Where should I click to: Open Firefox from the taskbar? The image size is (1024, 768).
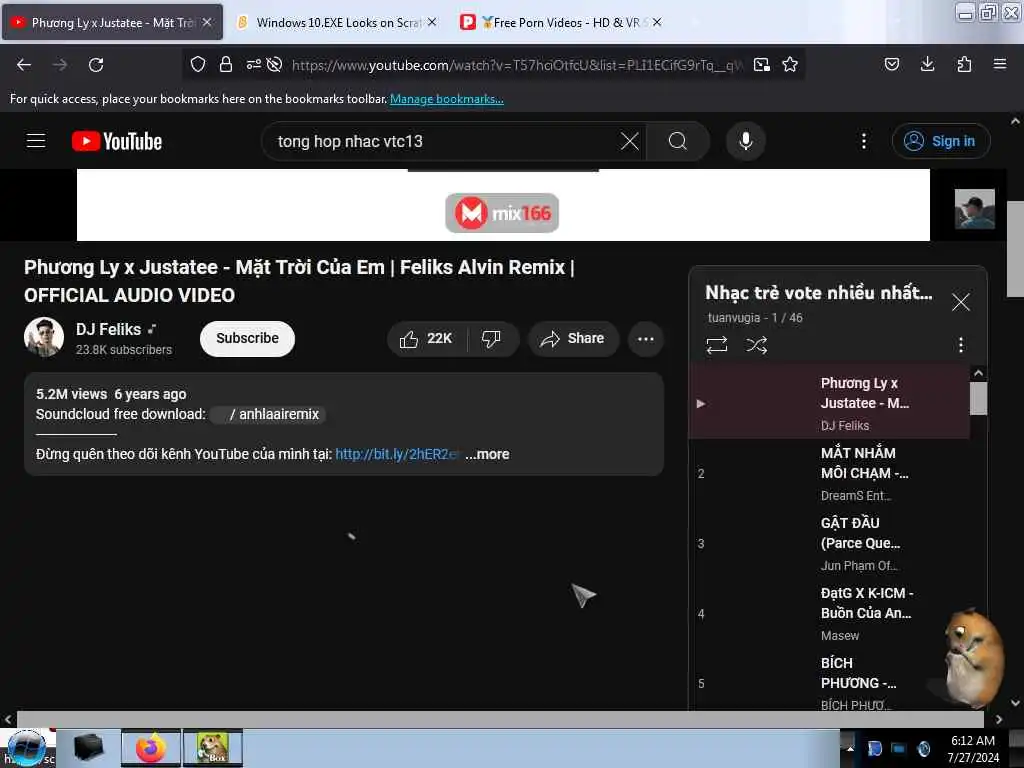[x=150, y=748]
